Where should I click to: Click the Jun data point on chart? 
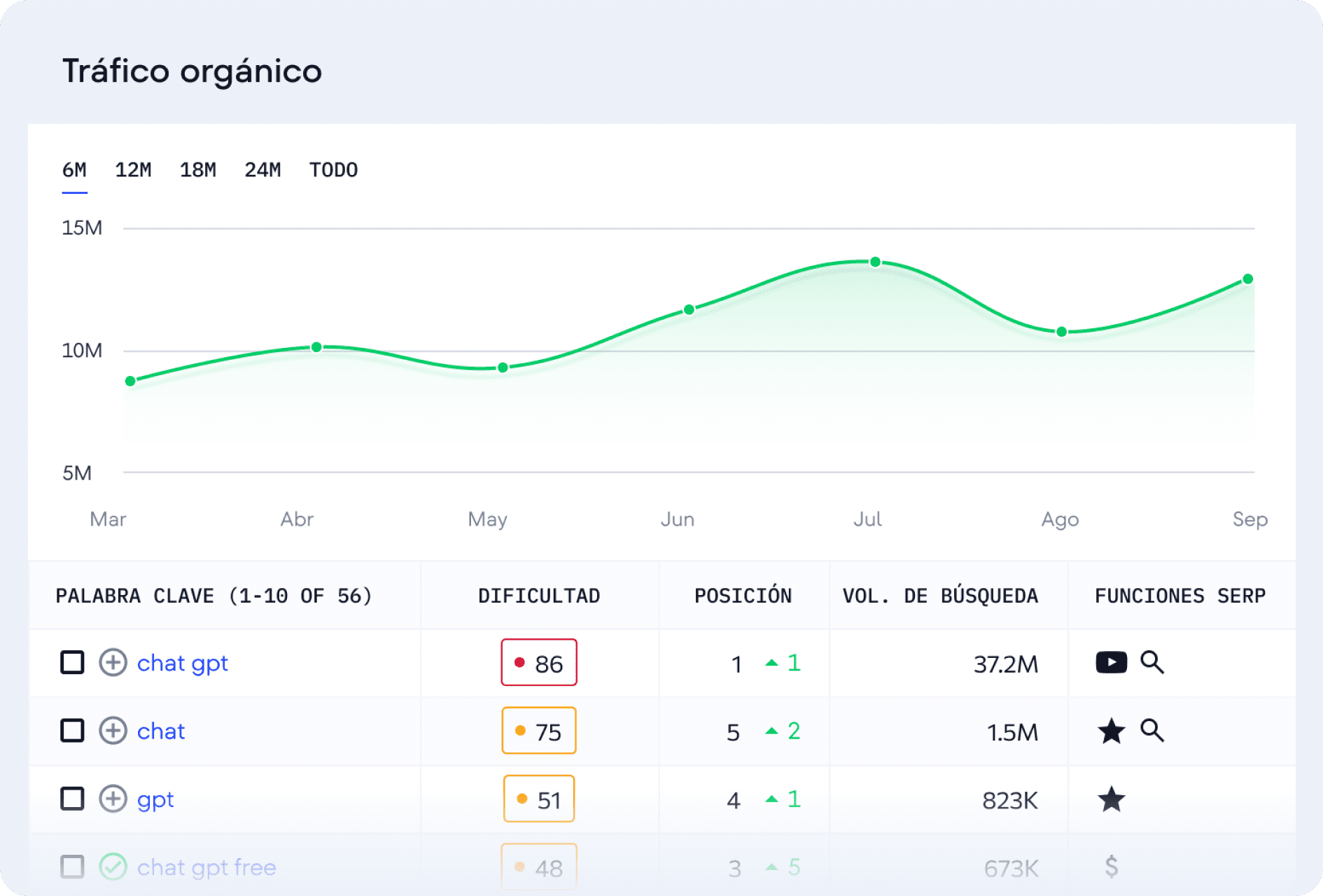689,309
